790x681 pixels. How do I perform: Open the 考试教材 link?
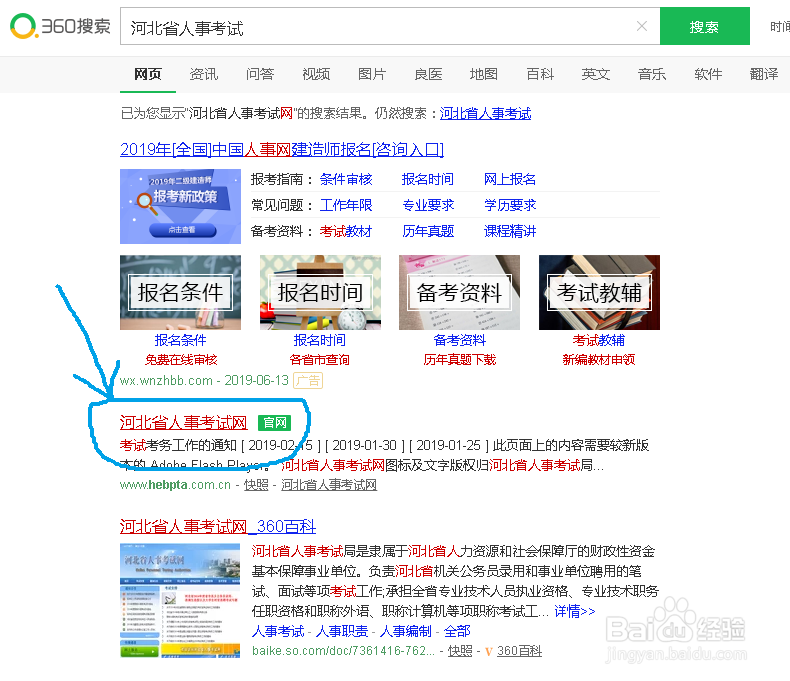click(x=346, y=231)
